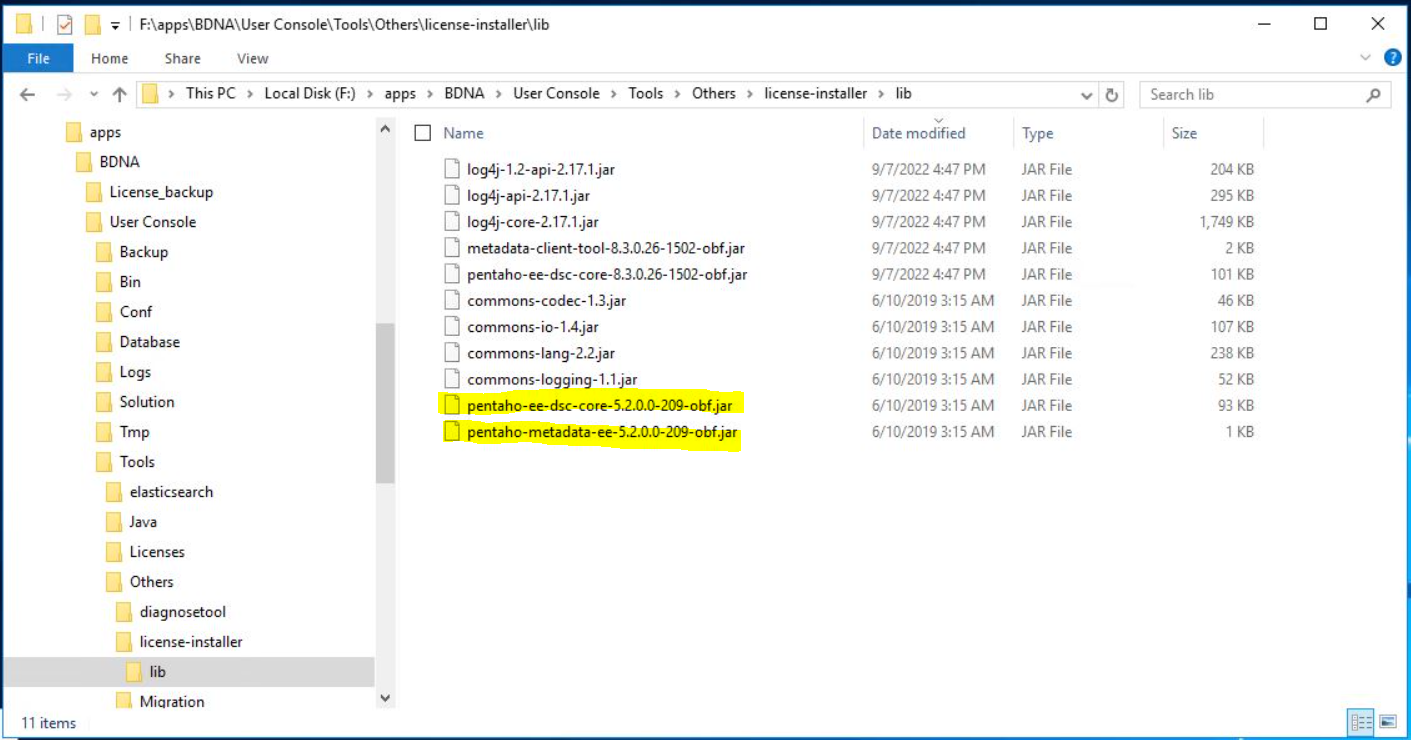Image resolution: width=1411 pixels, height=740 pixels.
Task: Switch to Large icons view layout
Action: (1388, 722)
